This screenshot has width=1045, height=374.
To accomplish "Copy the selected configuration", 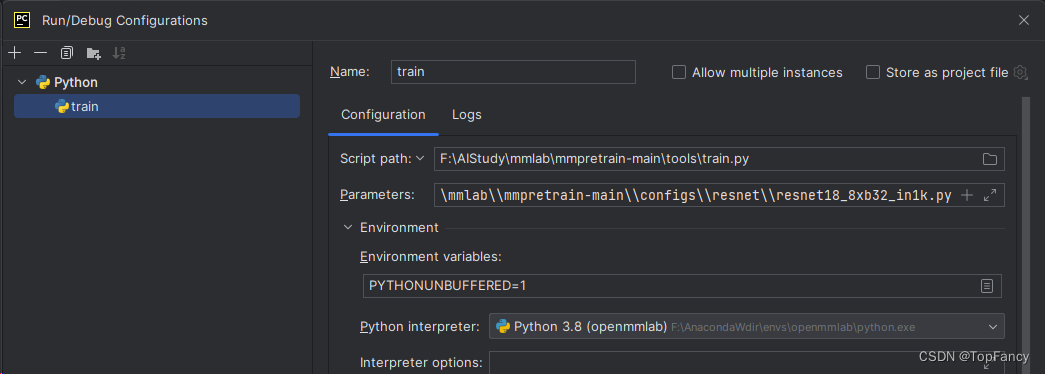I will pos(67,53).
